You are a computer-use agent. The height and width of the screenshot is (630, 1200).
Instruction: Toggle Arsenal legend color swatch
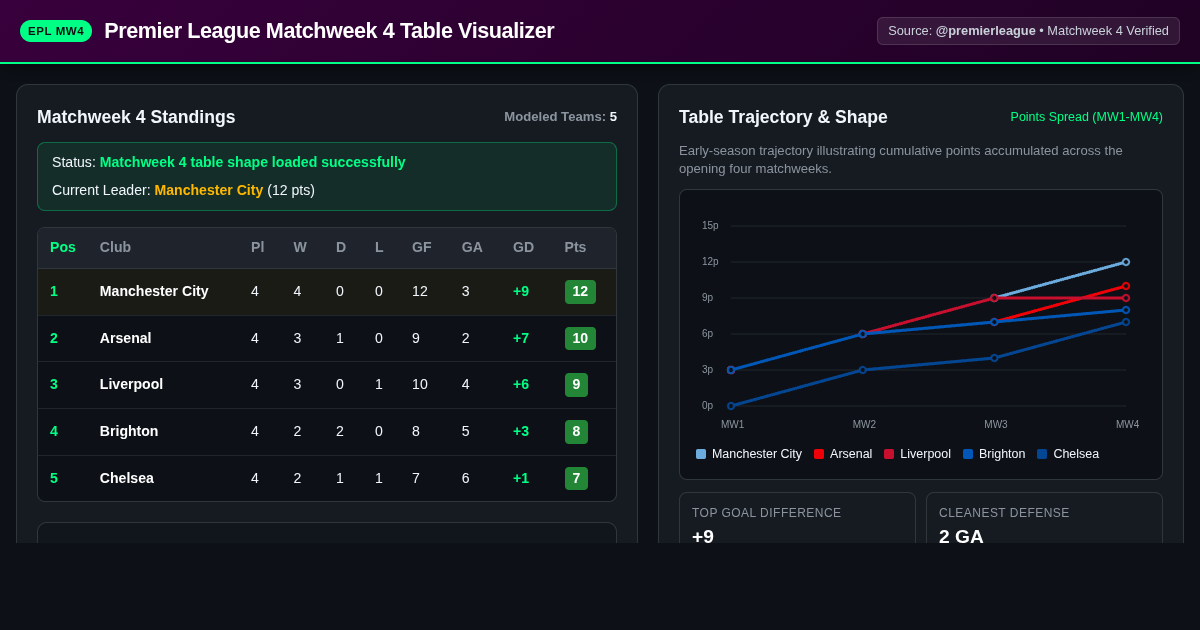[819, 454]
